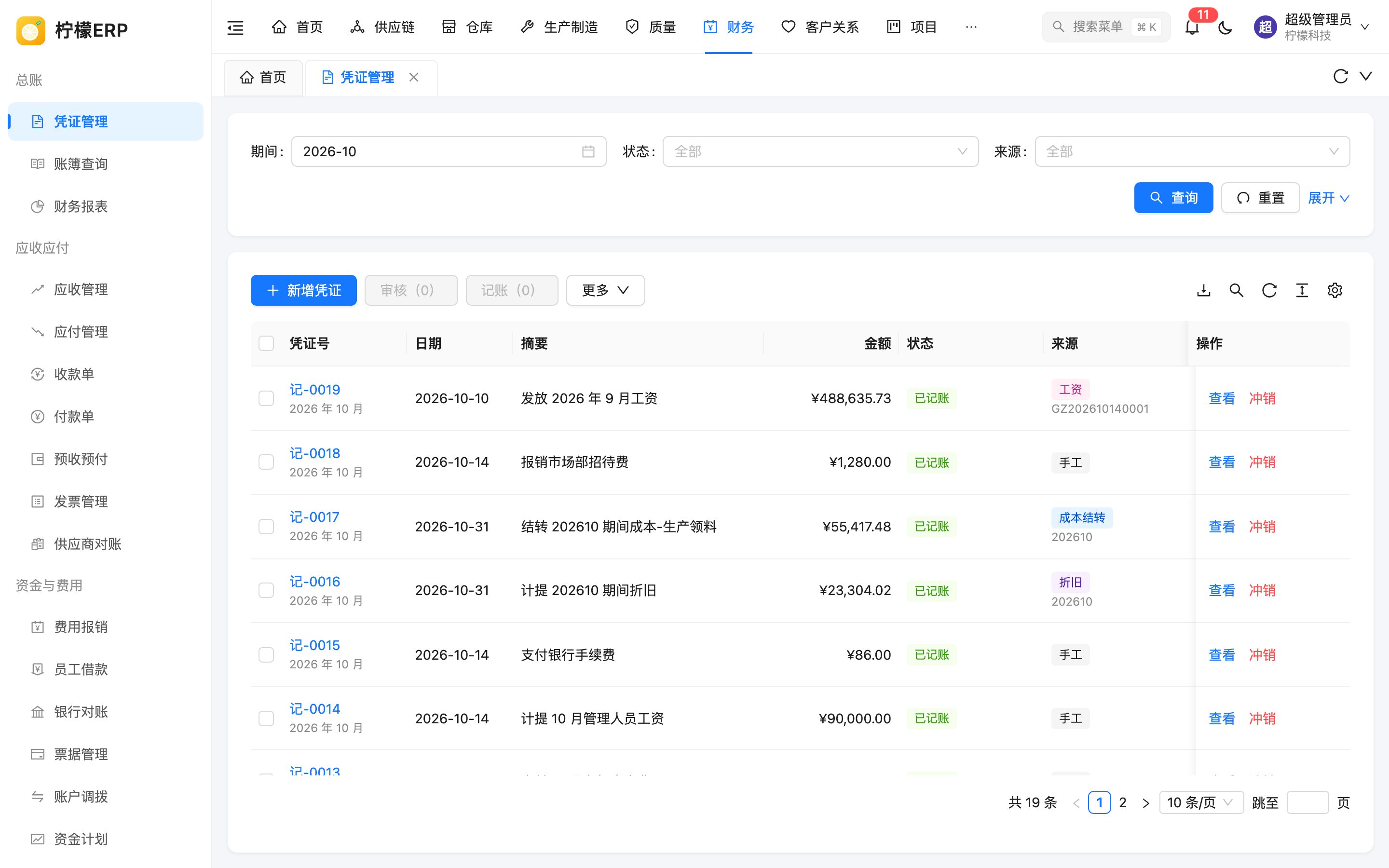Open more top menus ellipsis
The image size is (1389, 868).
[971, 27]
